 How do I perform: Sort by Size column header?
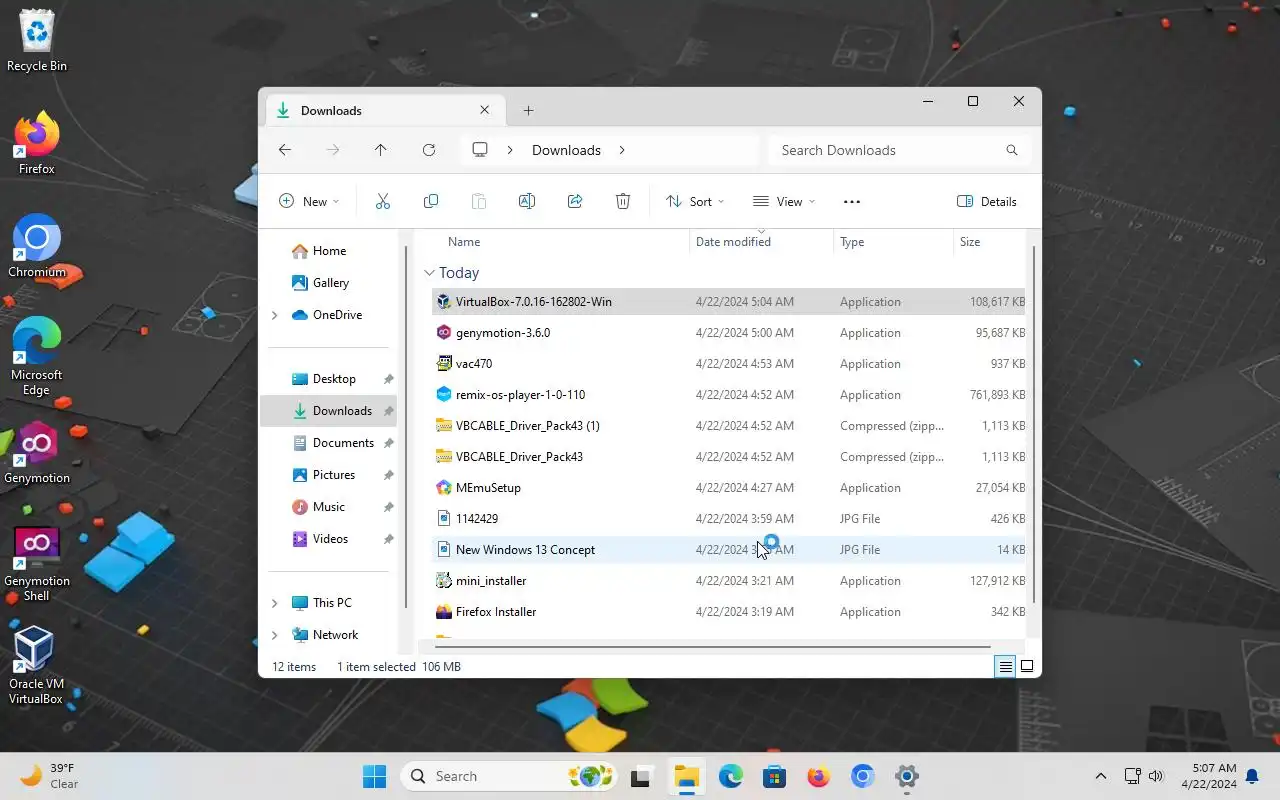pos(970,242)
